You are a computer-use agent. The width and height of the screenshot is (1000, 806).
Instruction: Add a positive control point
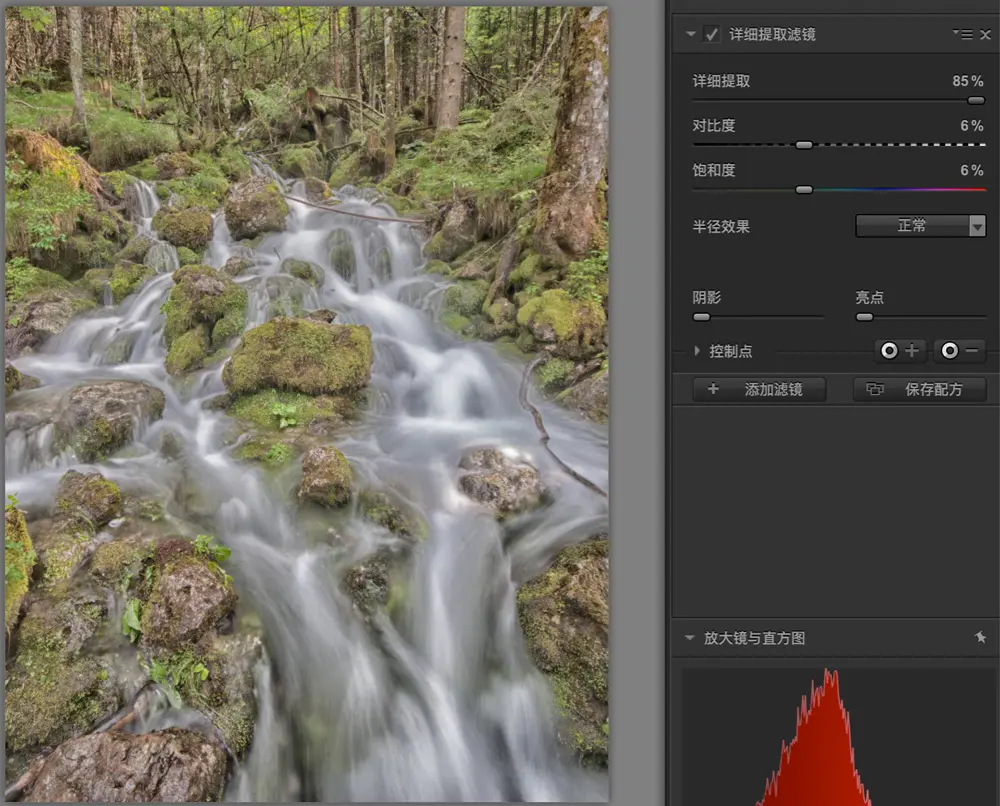pyautogui.click(x=899, y=350)
